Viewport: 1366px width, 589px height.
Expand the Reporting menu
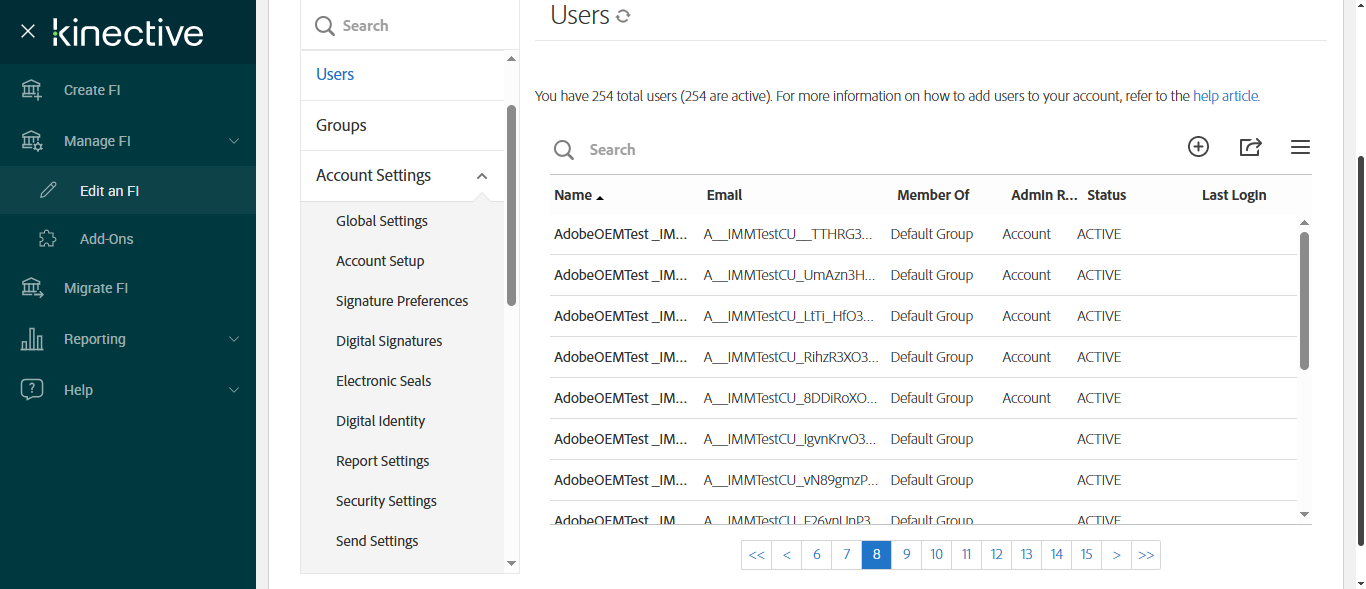(x=234, y=339)
